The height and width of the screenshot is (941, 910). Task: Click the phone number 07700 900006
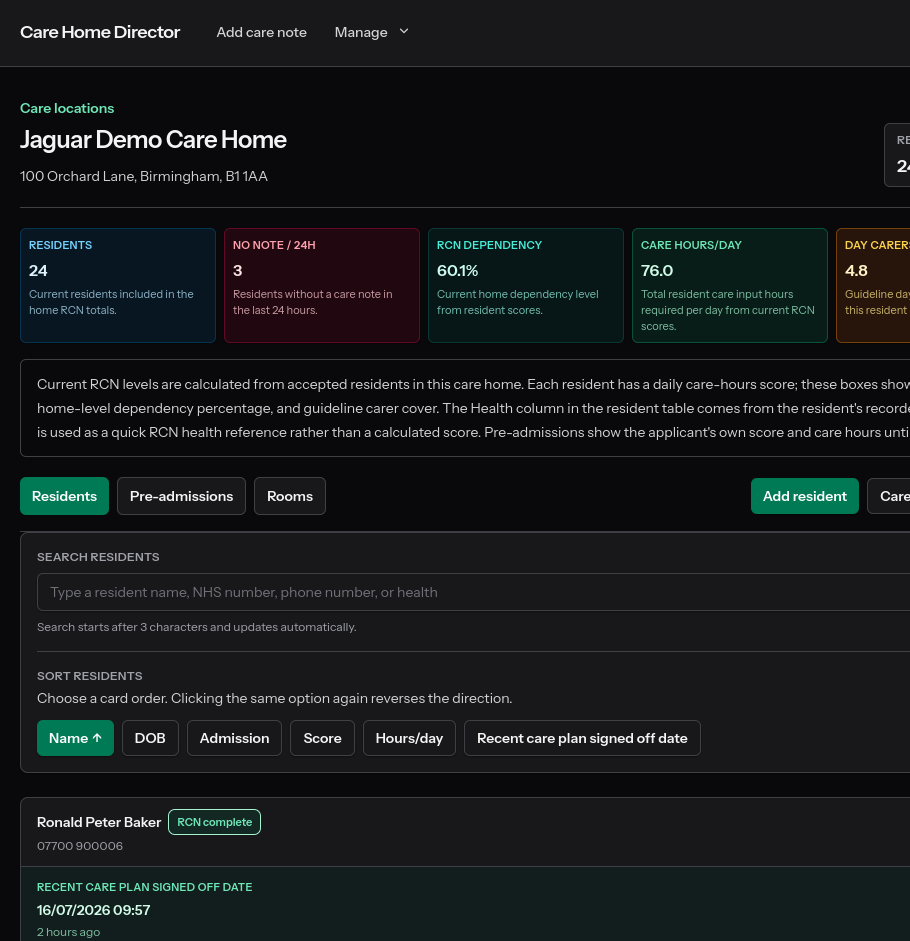coord(80,846)
